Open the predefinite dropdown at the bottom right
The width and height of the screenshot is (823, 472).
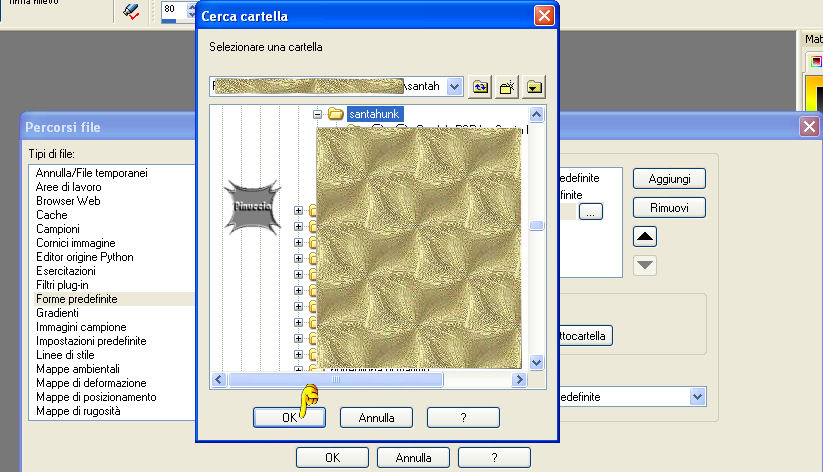pos(697,396)
